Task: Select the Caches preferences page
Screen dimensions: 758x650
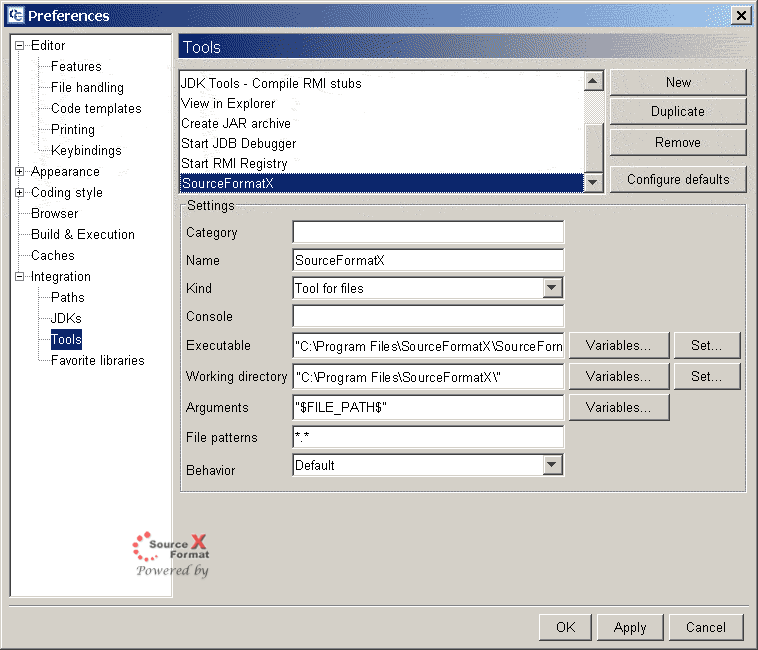Action: 53,255
